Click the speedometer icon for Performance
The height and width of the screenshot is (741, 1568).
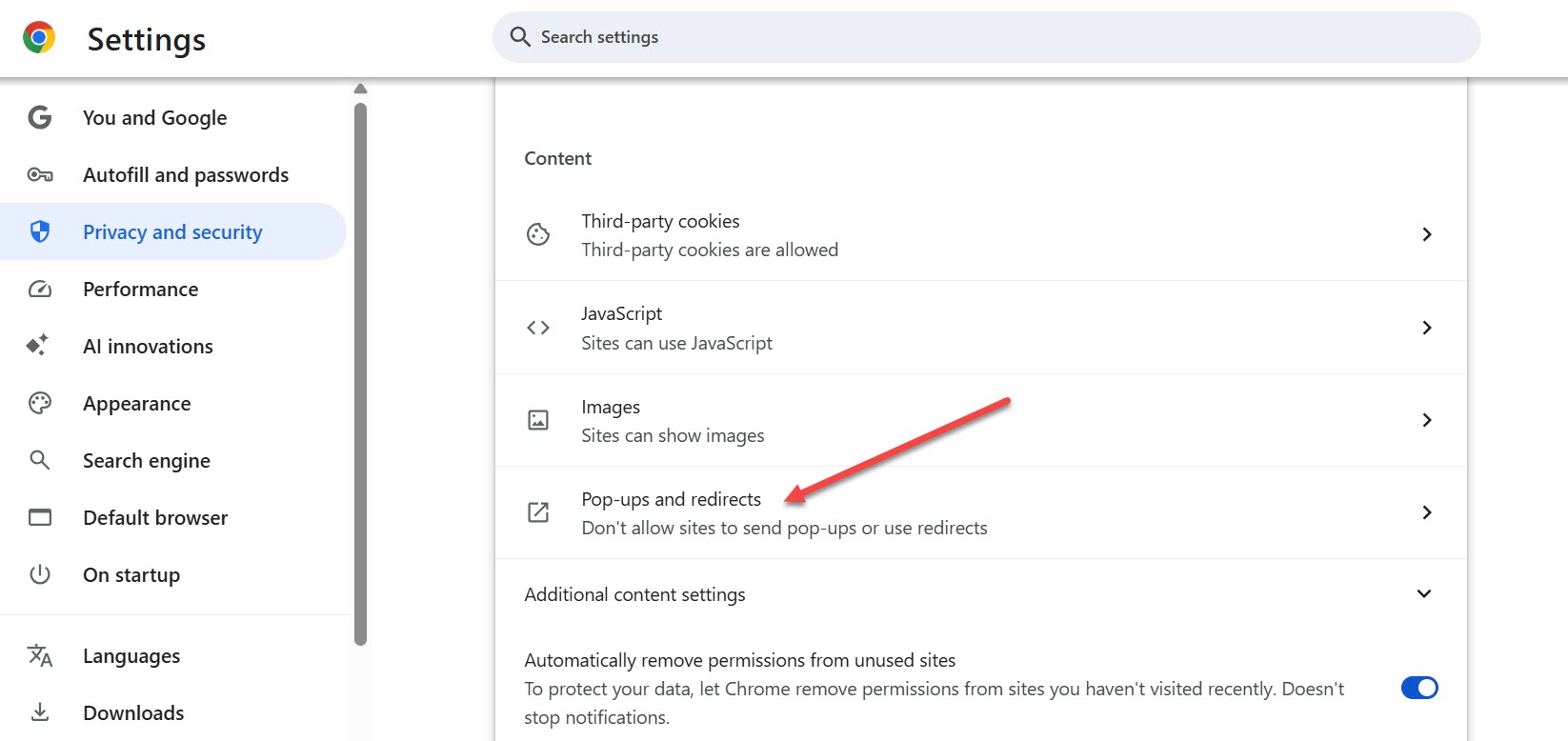click(x=40, y=289)
